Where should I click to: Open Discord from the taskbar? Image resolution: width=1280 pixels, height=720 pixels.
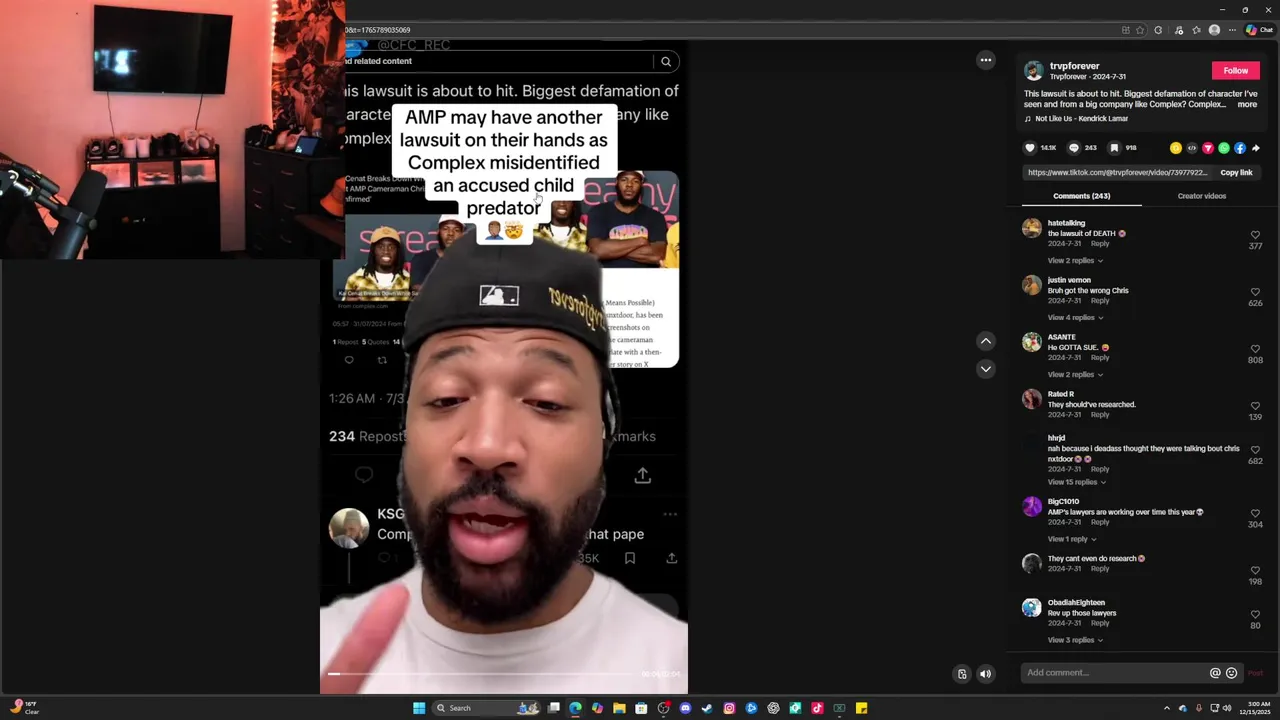pos(685,708)
